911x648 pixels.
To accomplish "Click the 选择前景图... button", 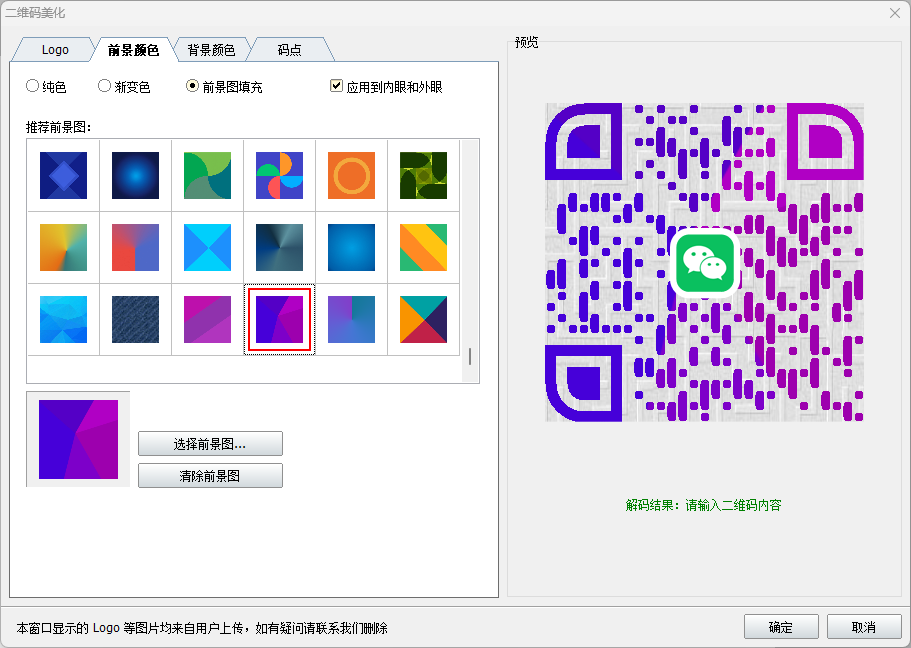I will point(210,444).
